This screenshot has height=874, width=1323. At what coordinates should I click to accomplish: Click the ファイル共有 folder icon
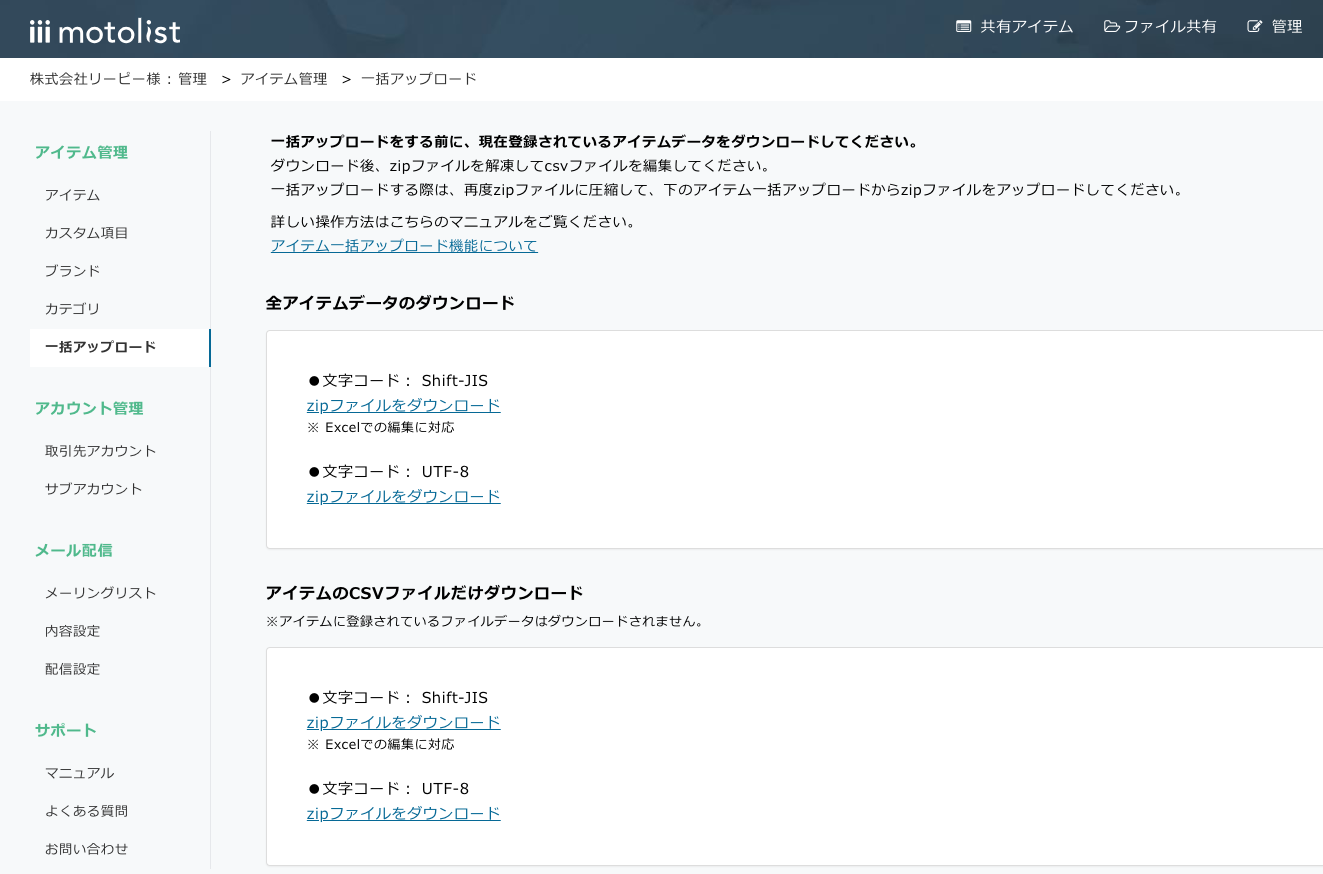1112,27
